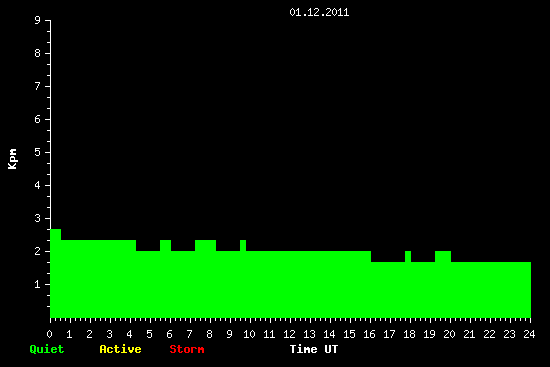Click the Time UT axis label

point(314,349)
